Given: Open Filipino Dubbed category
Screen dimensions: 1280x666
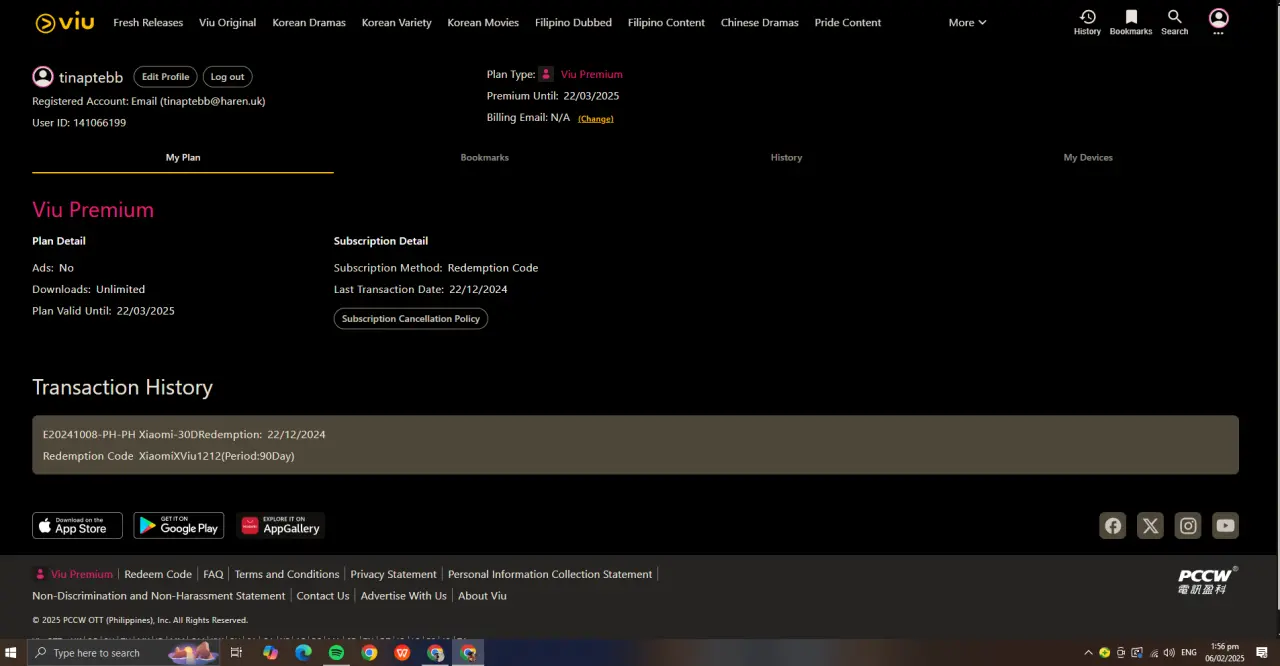Looking at the screenshot, I should click(573, 22).
